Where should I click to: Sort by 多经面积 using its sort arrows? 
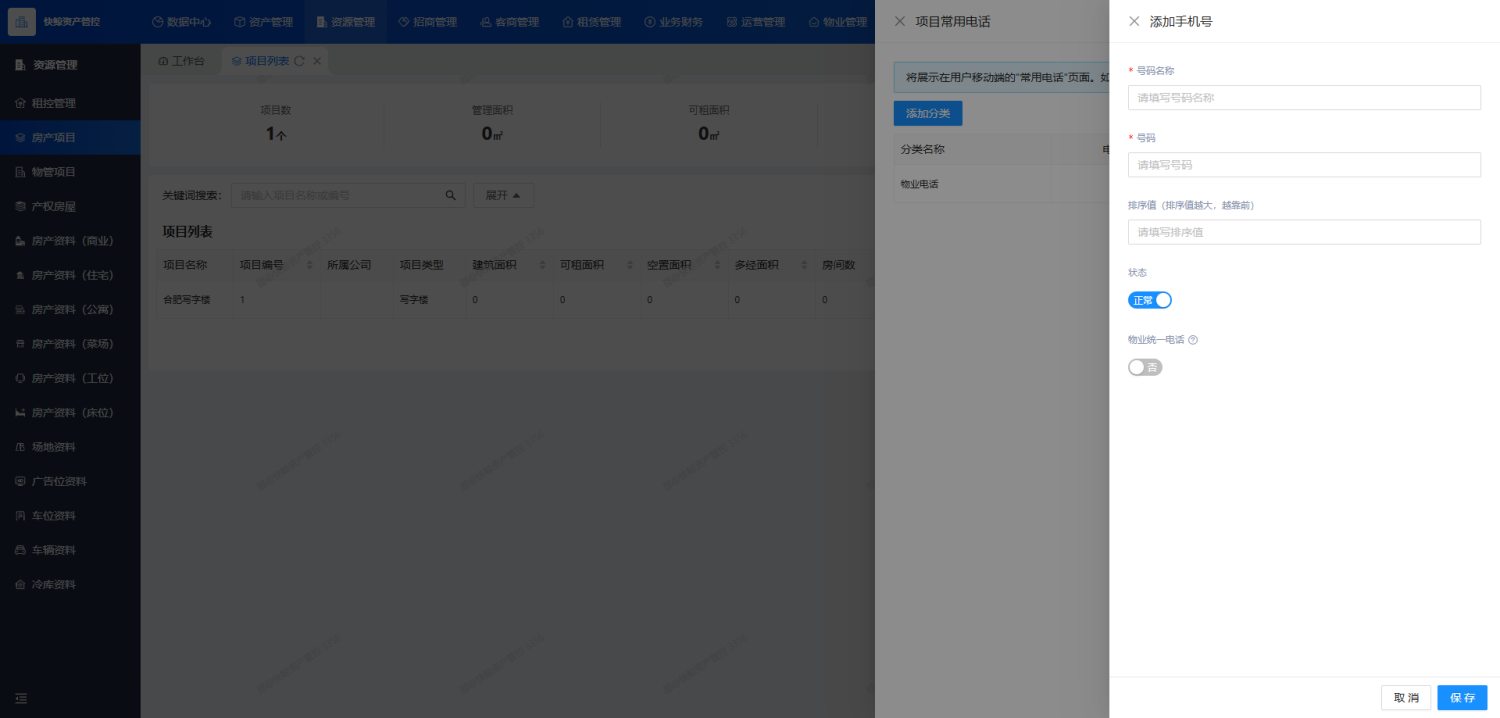pos(804,265)
